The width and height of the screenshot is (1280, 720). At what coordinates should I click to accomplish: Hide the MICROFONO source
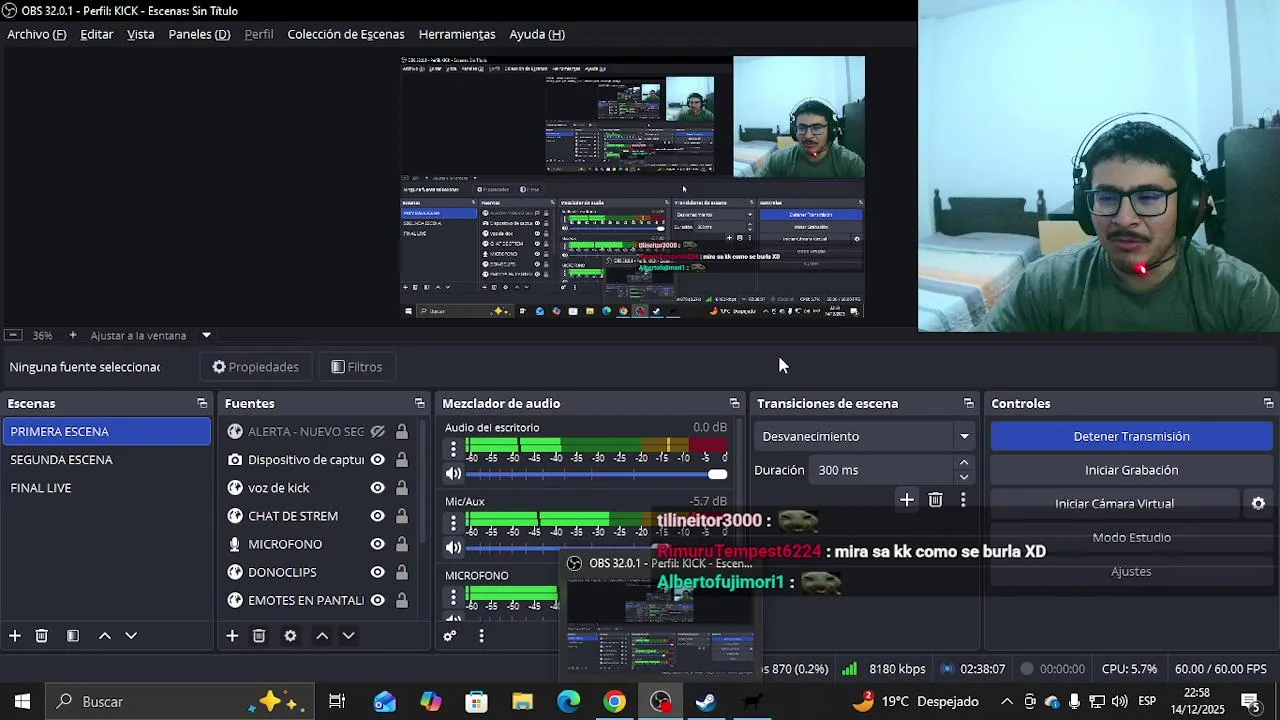(377, 544)
